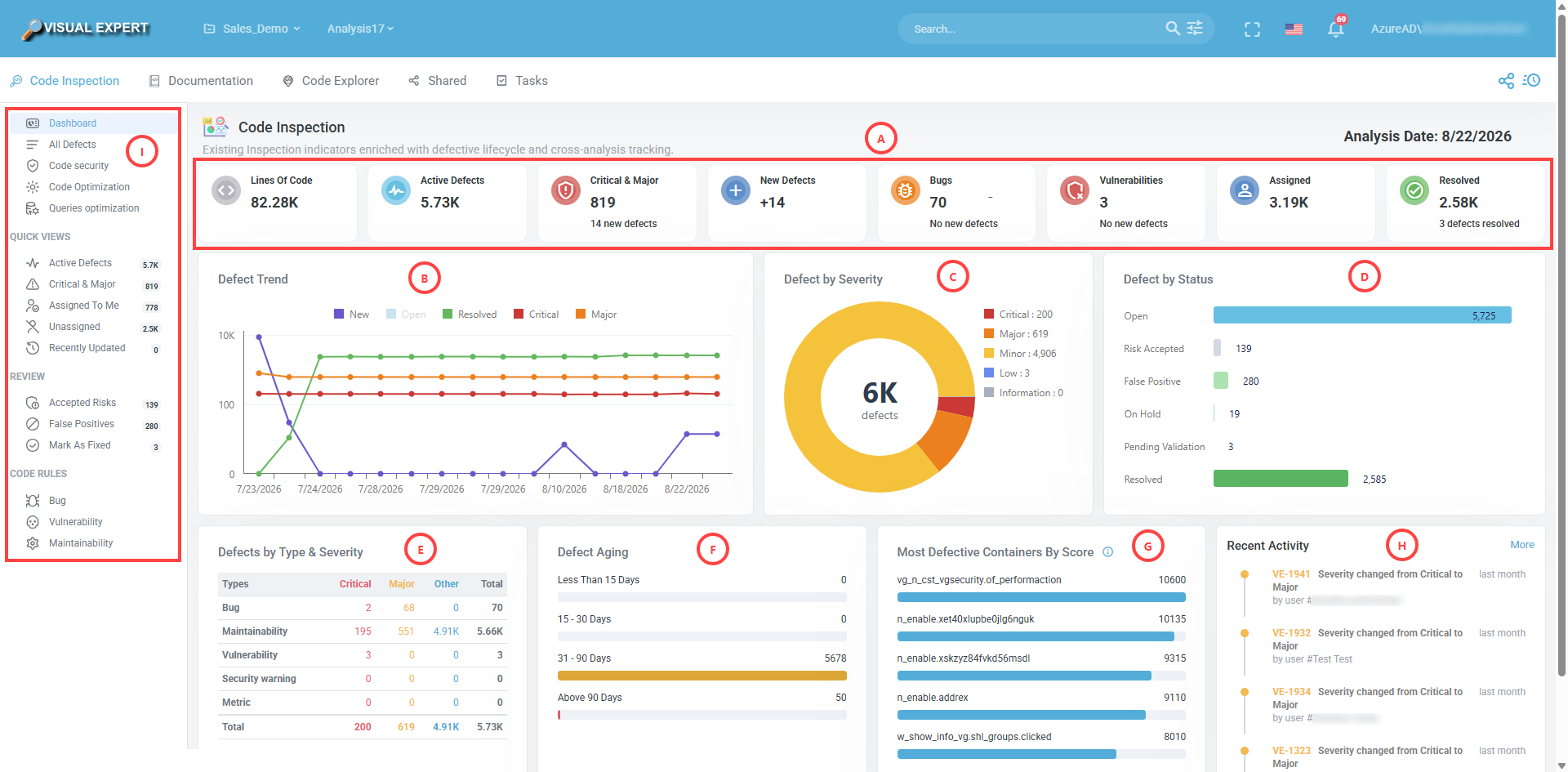Open language flag selector

[1294, 29]
